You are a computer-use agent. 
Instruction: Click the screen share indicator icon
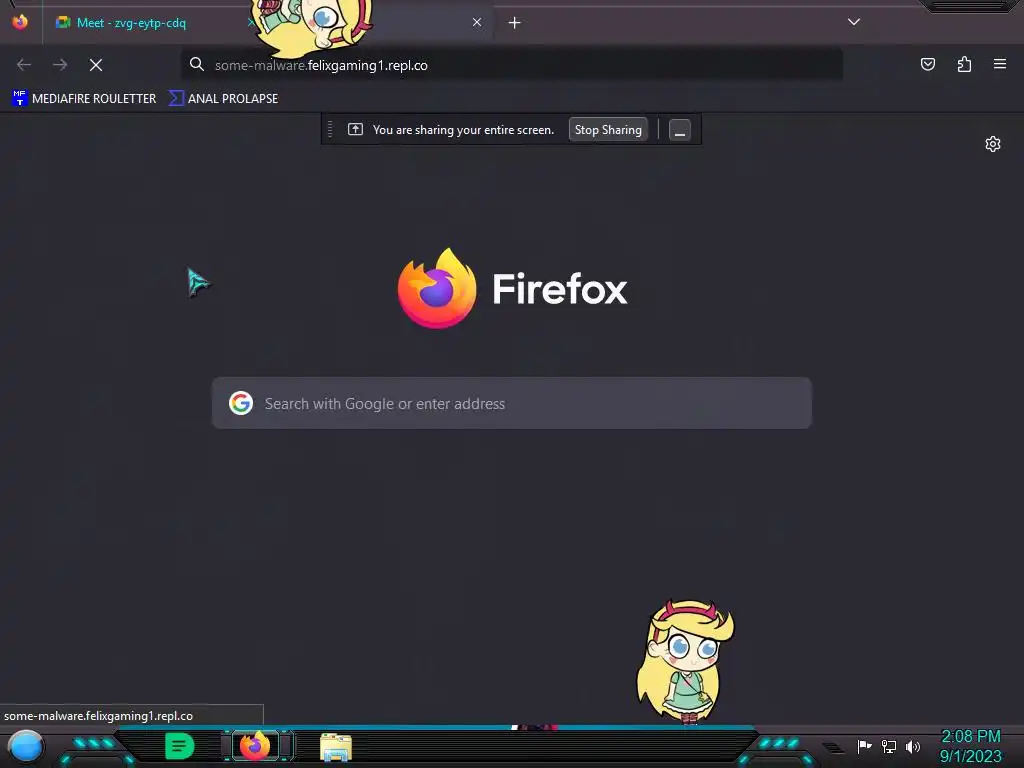click(355, 129)
